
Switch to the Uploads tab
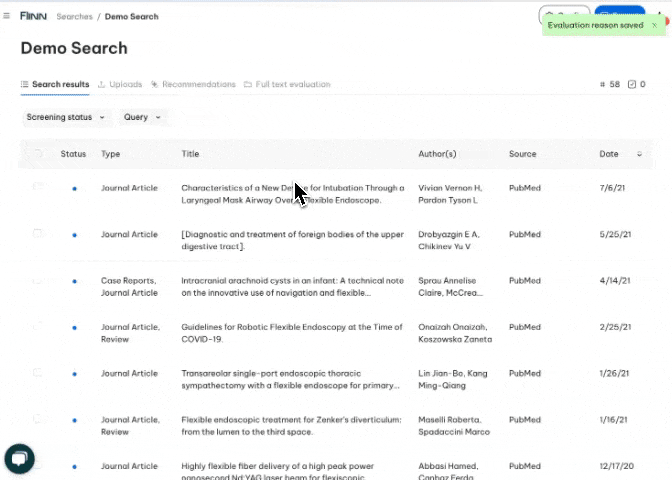point(120,85)
